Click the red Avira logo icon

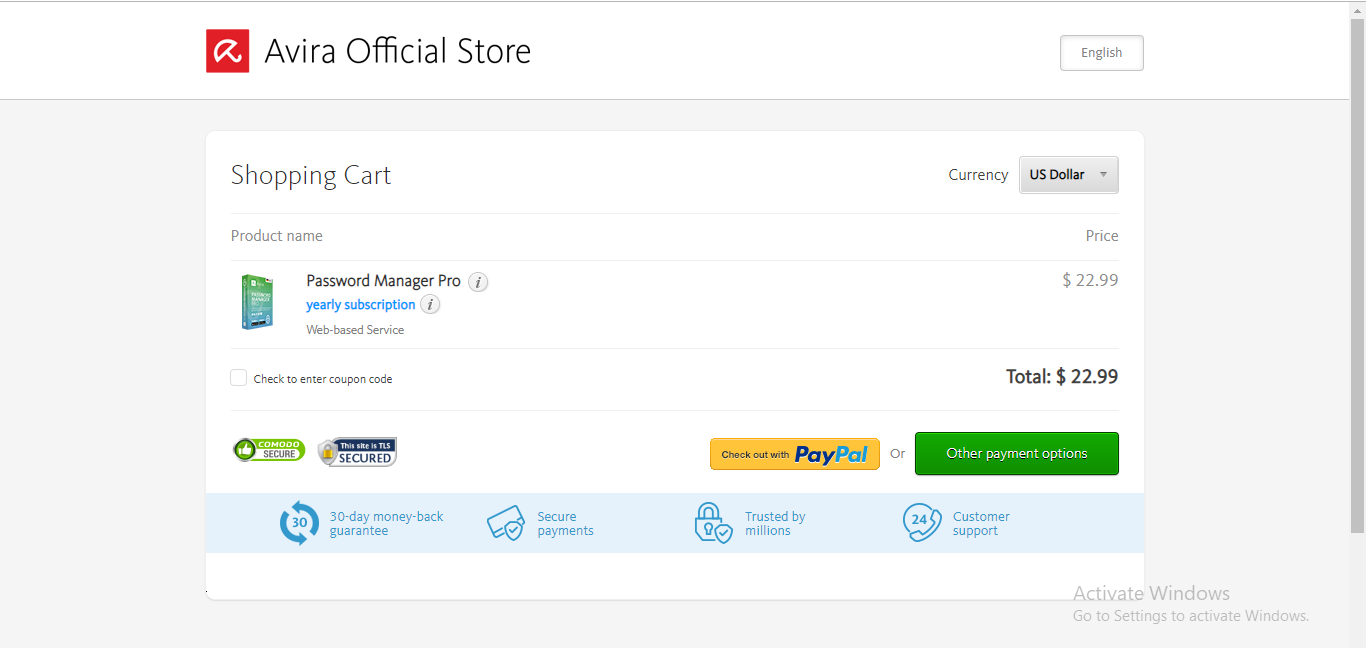click(228, 51)
